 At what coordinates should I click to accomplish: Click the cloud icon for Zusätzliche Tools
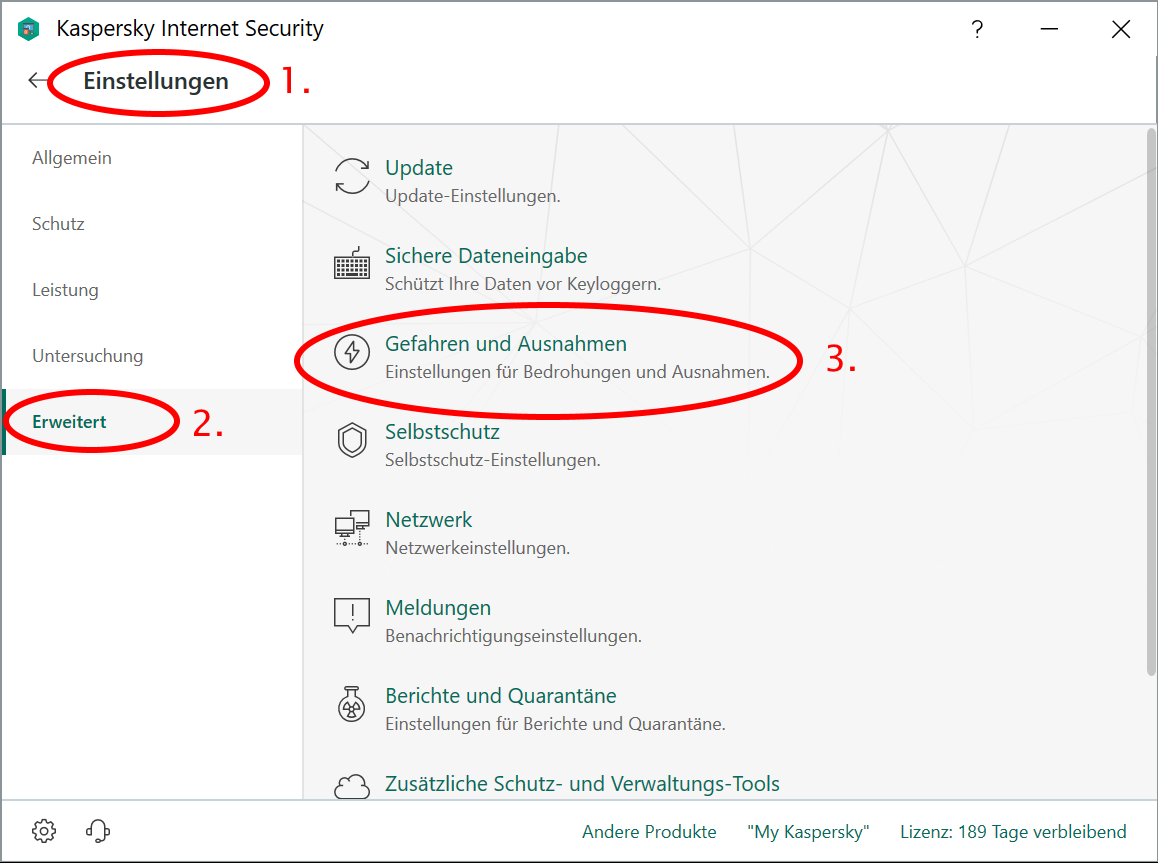pyautogui.click(x=352, y=786)
